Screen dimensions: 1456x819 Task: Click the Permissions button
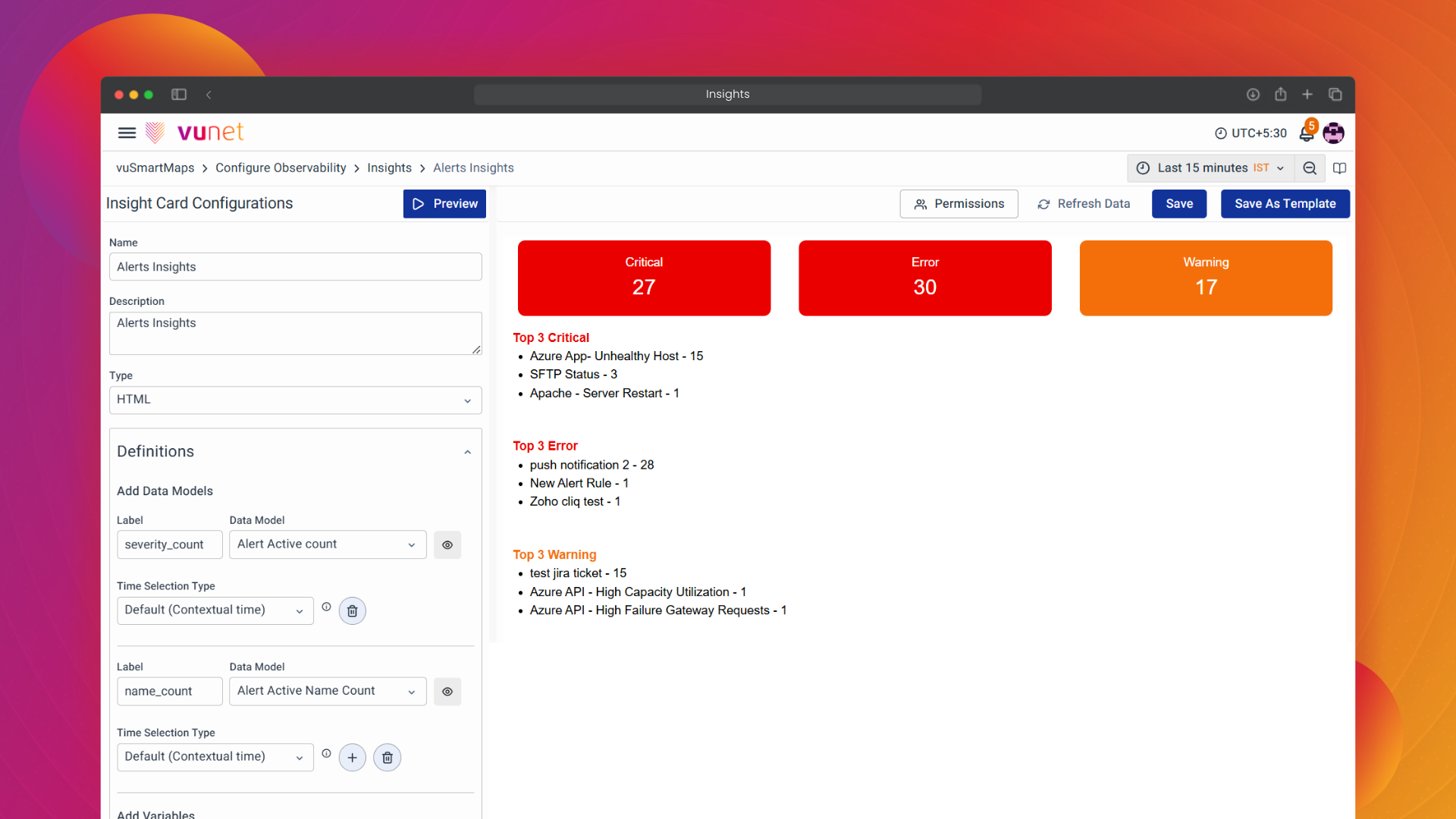(959, 204)
